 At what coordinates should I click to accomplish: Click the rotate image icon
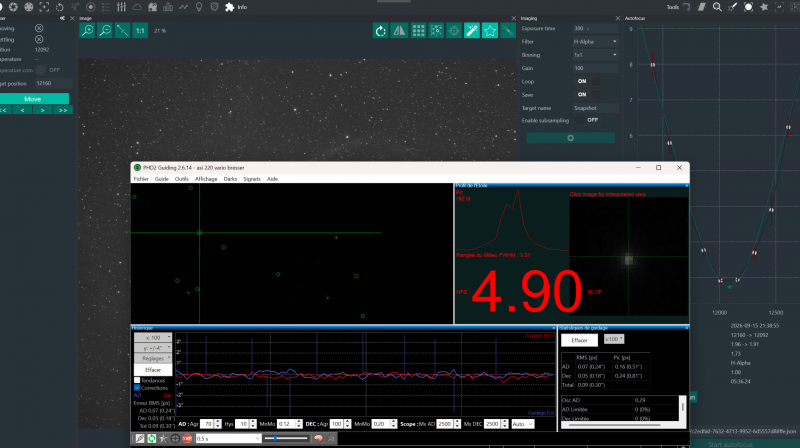click(x=380, y=31)
